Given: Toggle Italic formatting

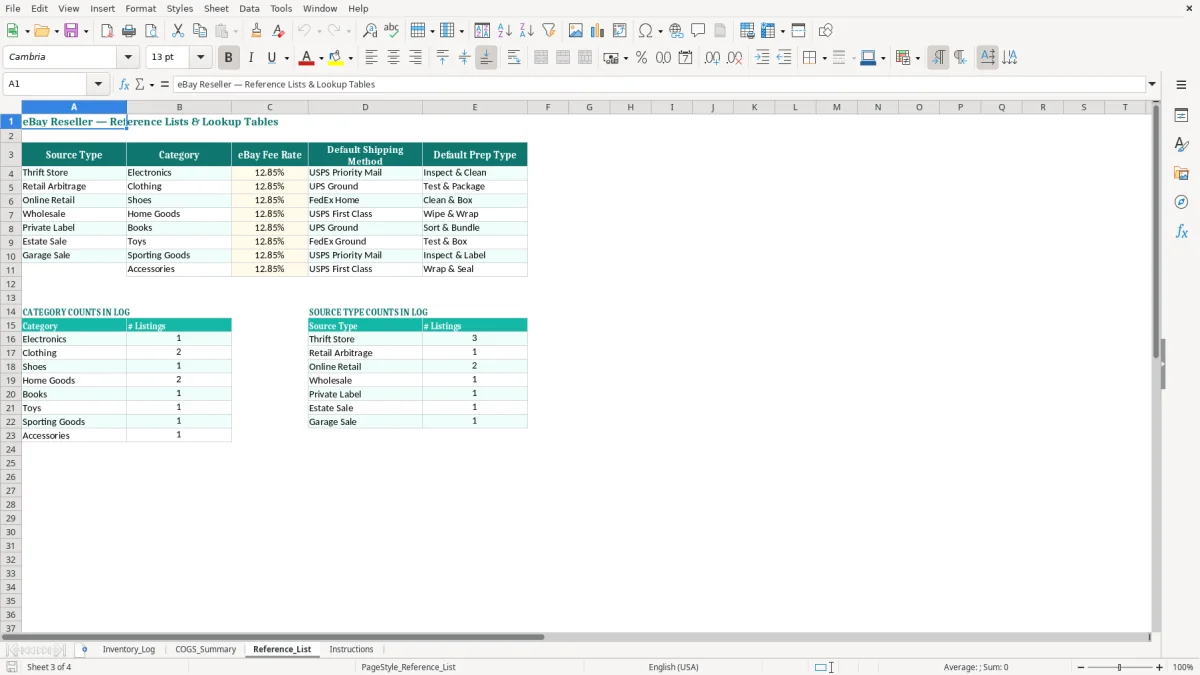Looking at the screenshot, I should pyautogui.click(x=251, y=58).
